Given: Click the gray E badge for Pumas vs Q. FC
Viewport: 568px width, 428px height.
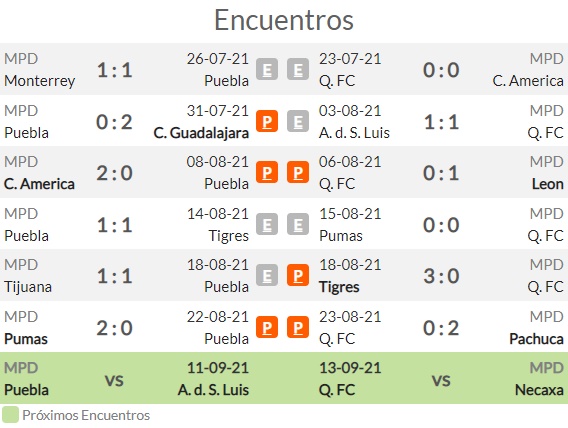Looking at the screenshot, I should [x=298, y=224].
